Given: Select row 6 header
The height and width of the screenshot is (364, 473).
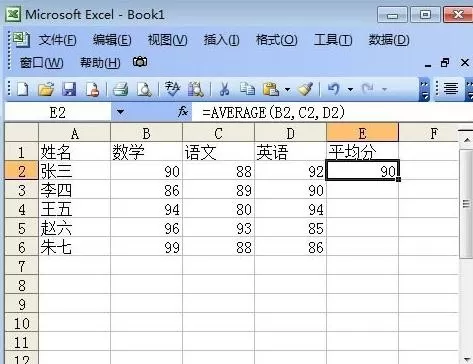Looking at the screenshot, I should 22,247.
